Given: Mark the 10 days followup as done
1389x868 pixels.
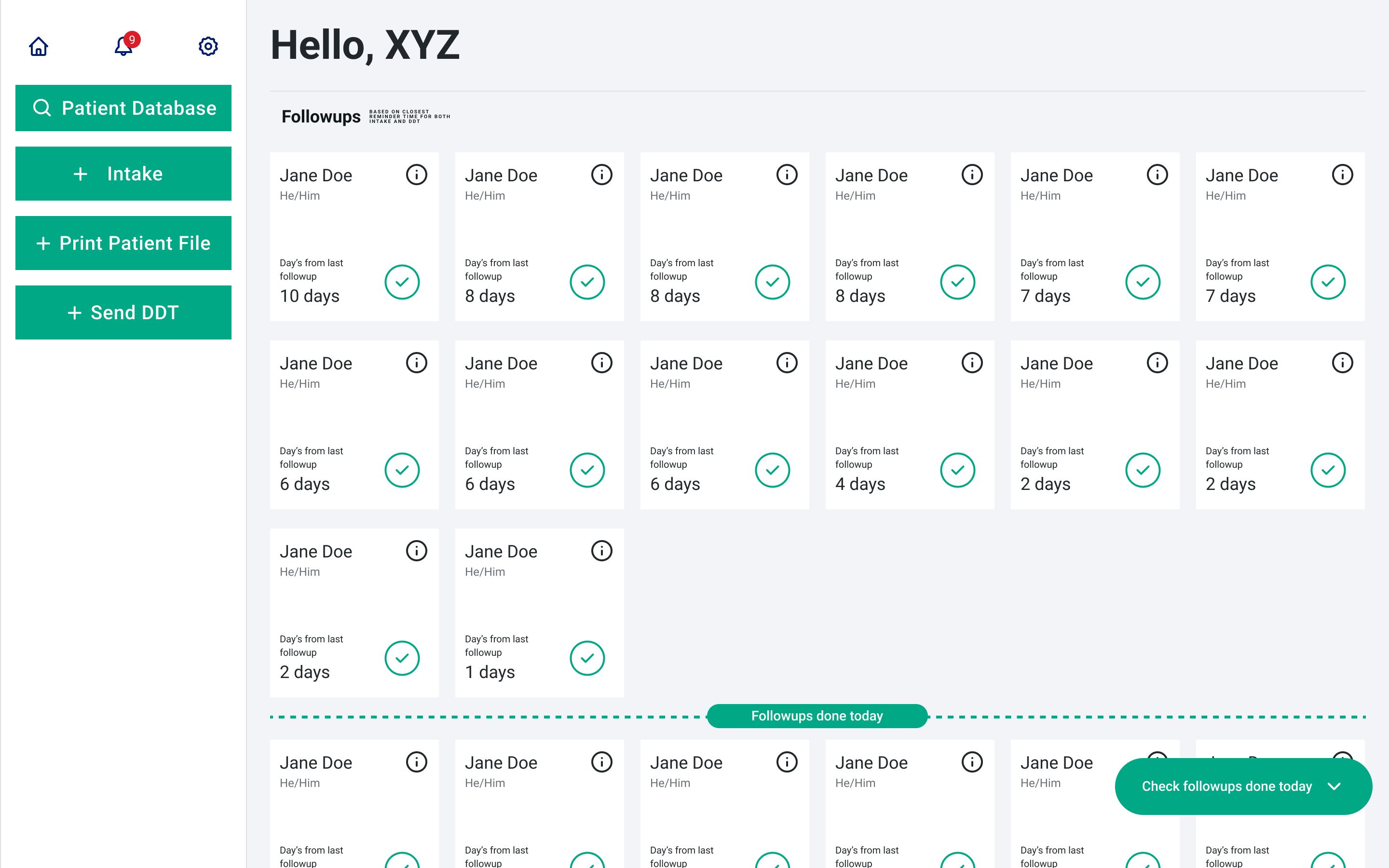Looking at the screenshot, I should coord(402,281).
